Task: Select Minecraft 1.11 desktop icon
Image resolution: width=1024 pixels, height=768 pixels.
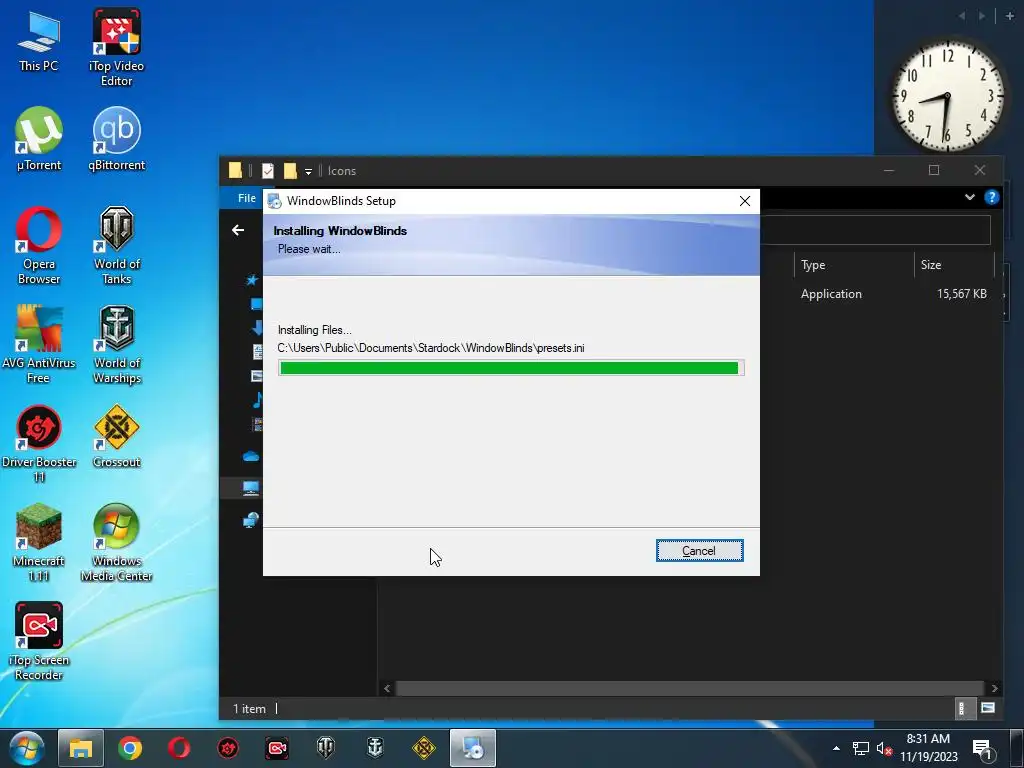Action: (39, 543)
